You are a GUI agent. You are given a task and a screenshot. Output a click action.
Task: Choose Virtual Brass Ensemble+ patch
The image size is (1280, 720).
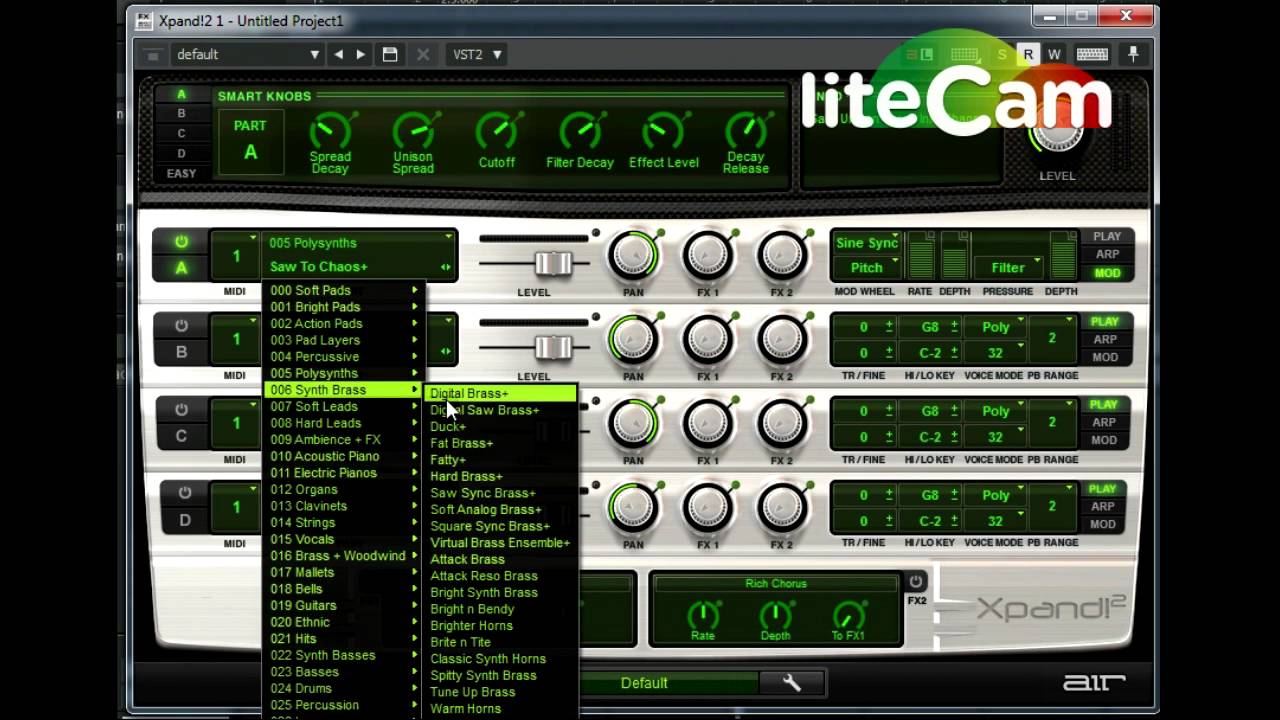(x=500, y=543)
